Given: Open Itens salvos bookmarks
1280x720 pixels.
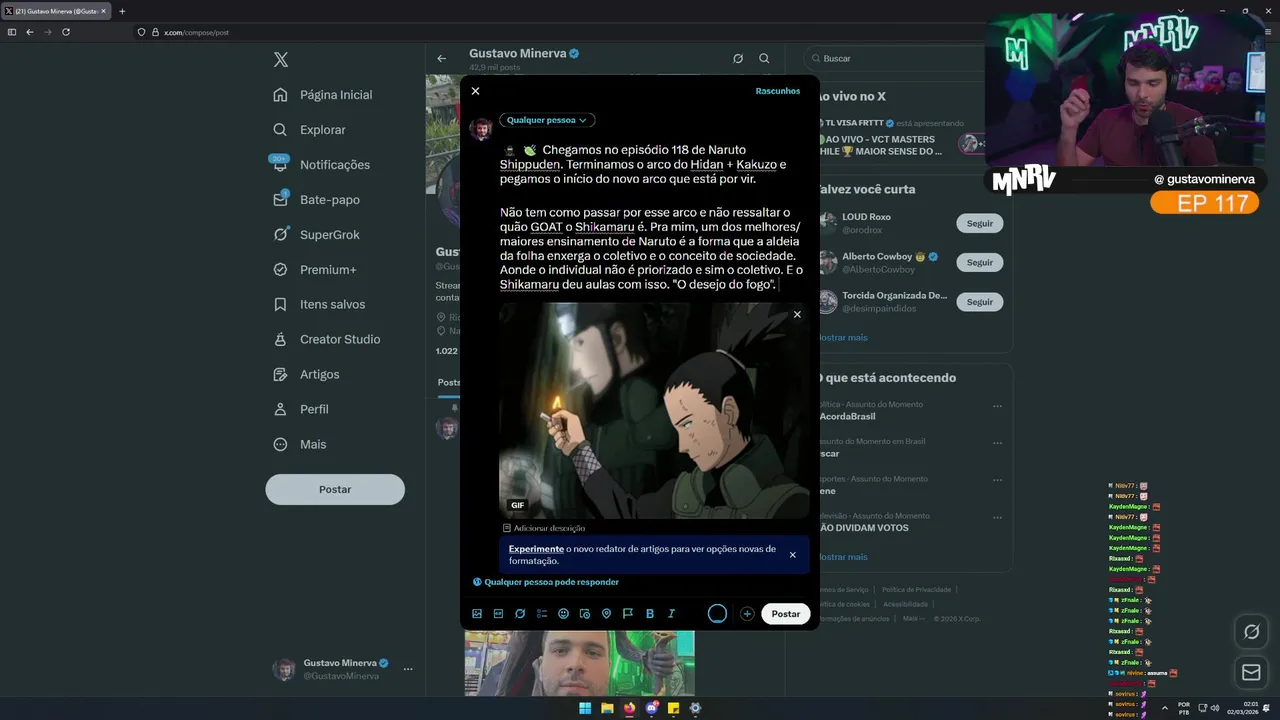Looking at the screenshot, I should [x=320, y=305].
